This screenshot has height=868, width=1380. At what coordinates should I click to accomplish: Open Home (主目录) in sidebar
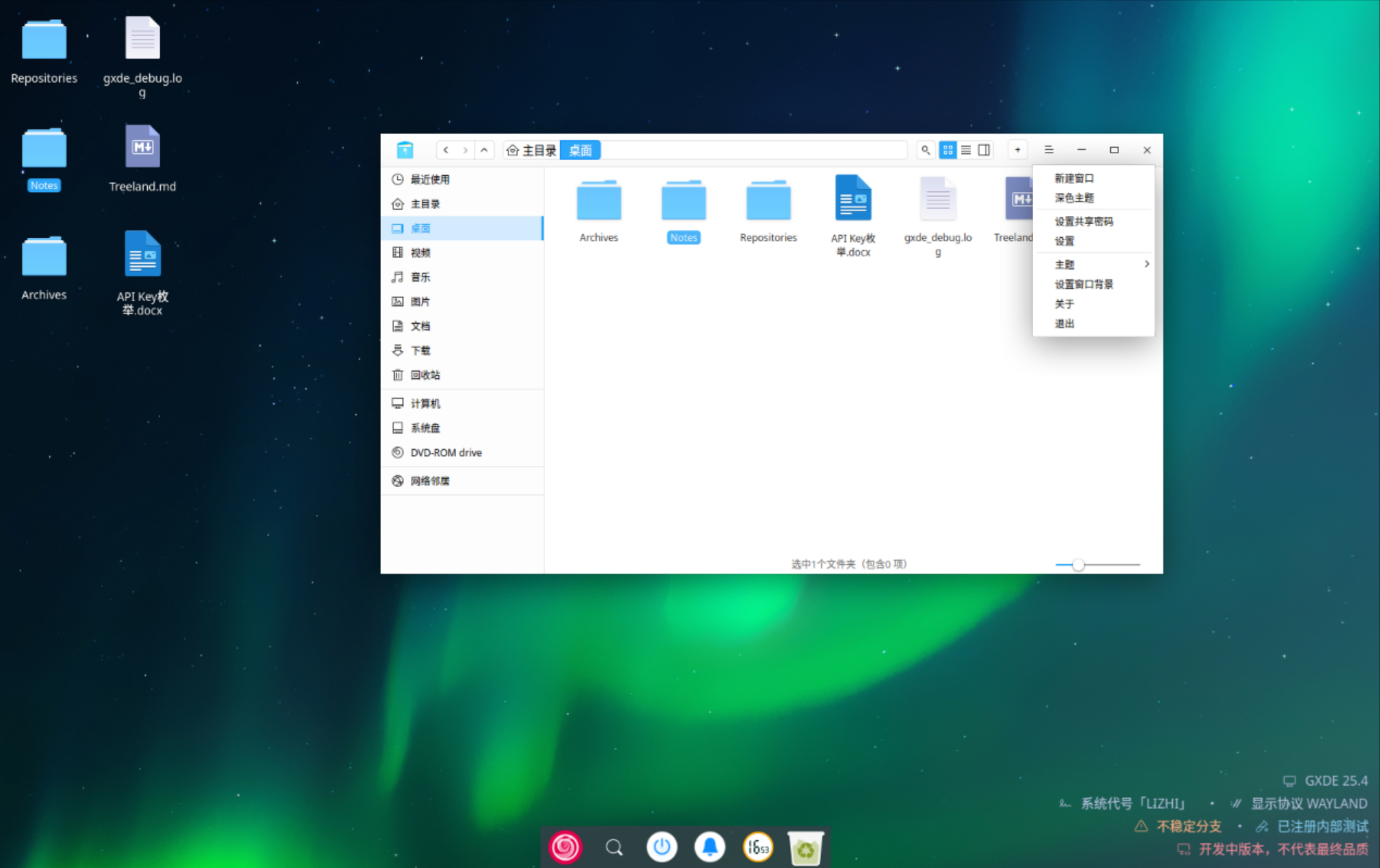pyautogui.click(x=462, y=204)
